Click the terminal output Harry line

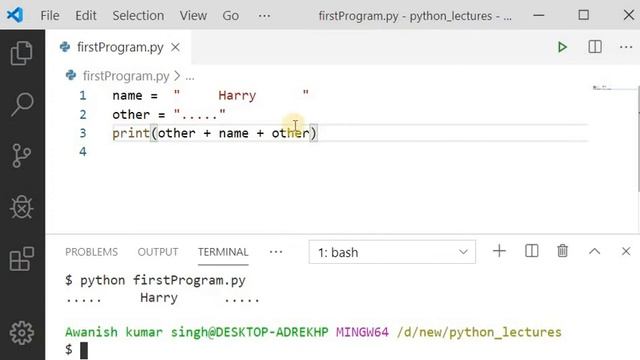tap(162, 298)
